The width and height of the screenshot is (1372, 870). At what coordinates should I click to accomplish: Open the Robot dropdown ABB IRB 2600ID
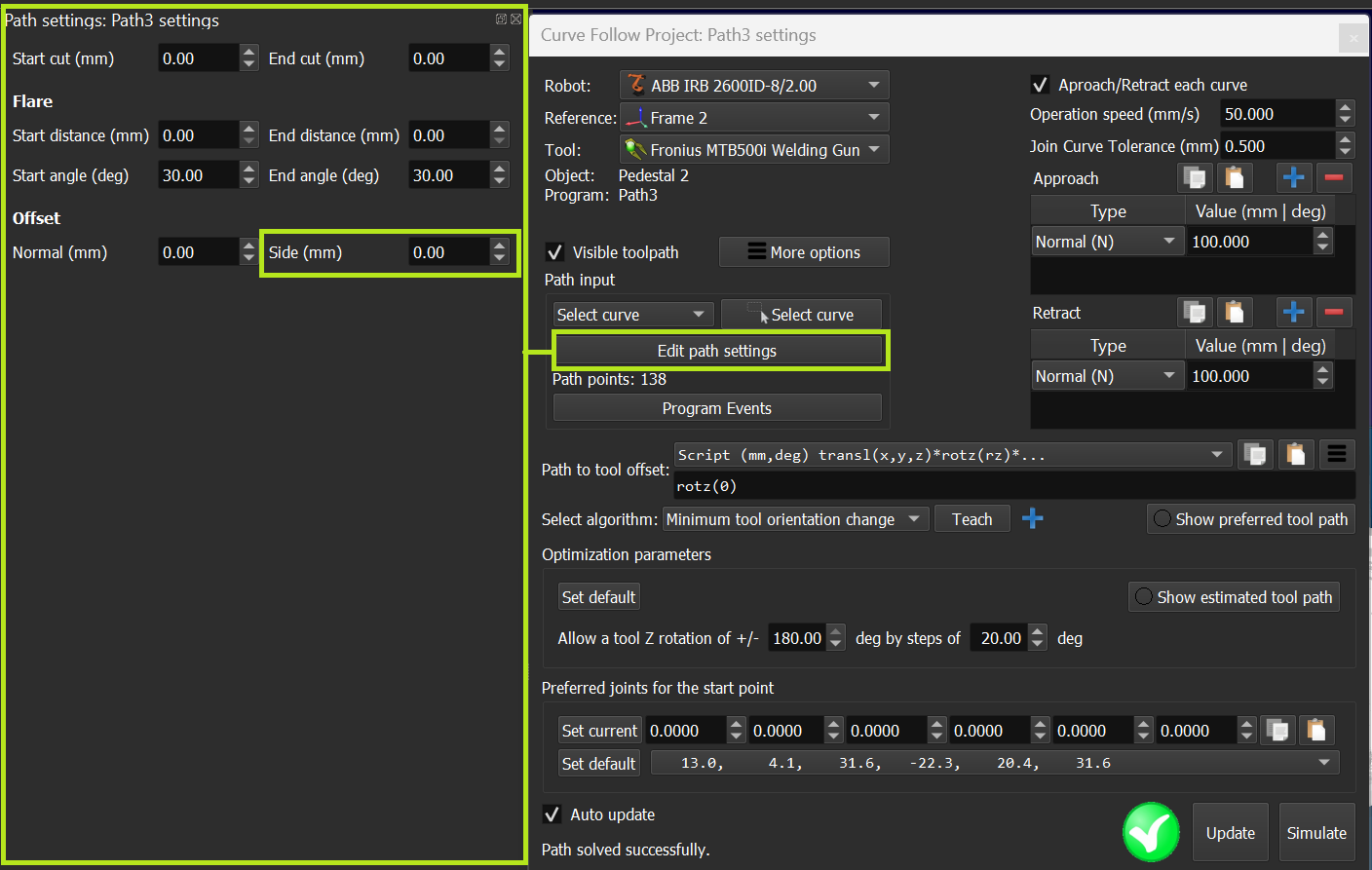754,86
